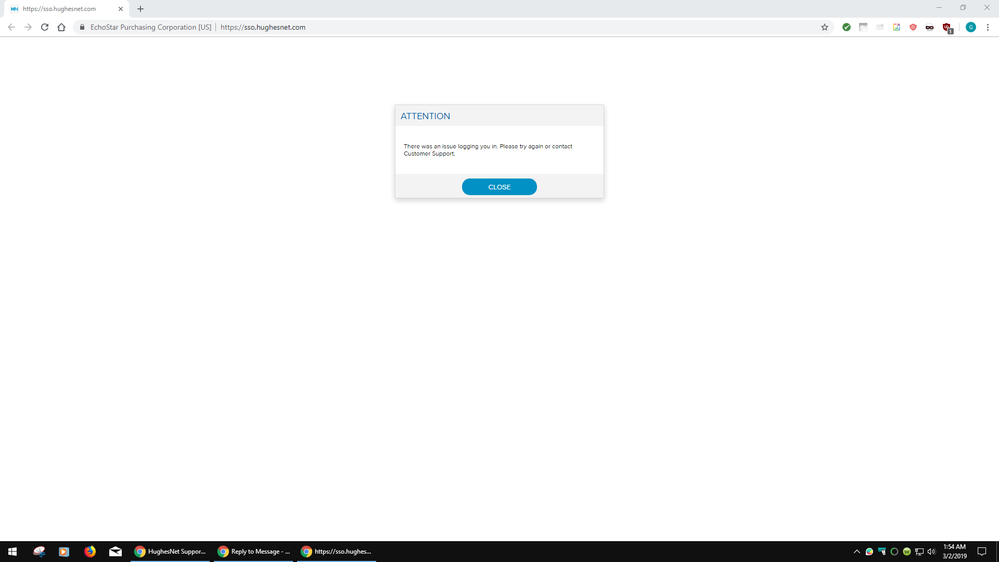
Task: Reload the current page
Action: 44,27
